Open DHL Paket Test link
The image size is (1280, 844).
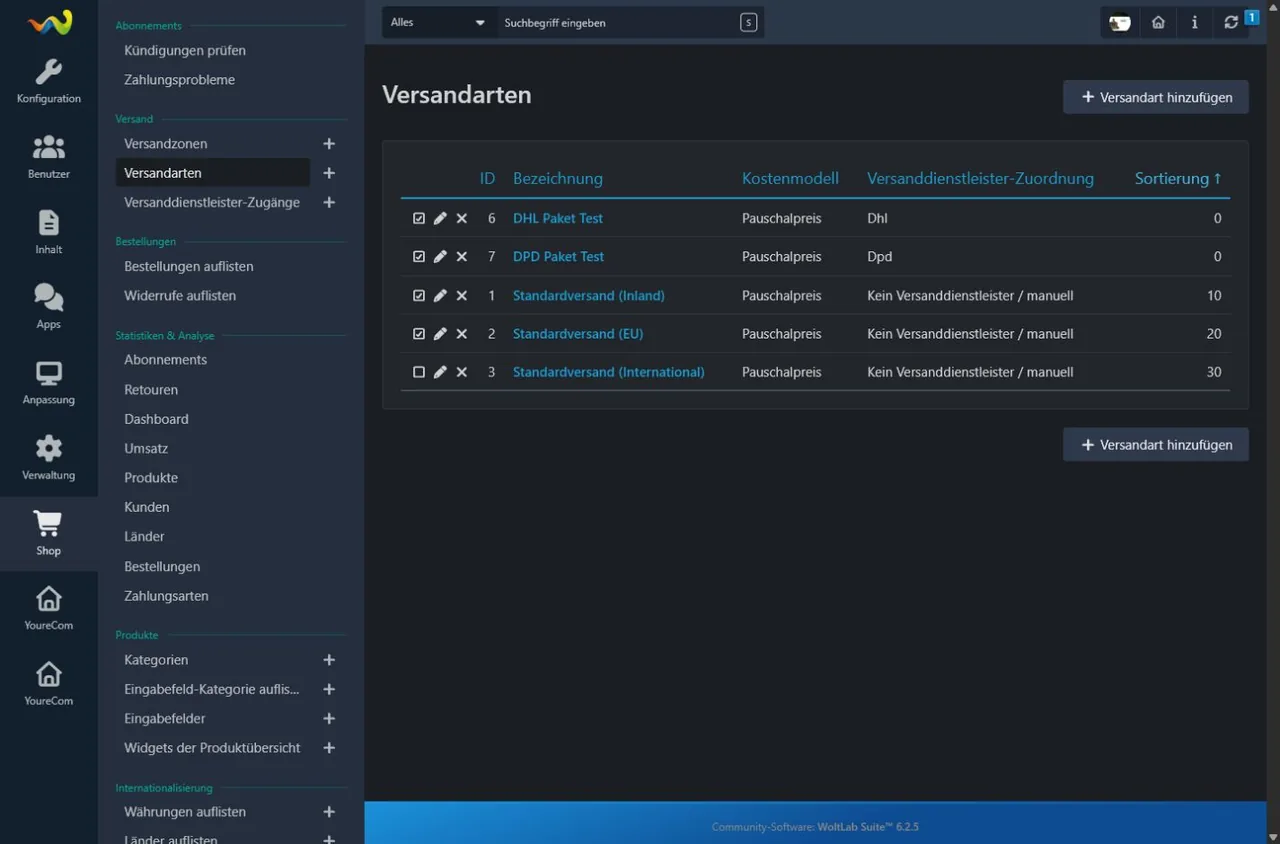558,218
